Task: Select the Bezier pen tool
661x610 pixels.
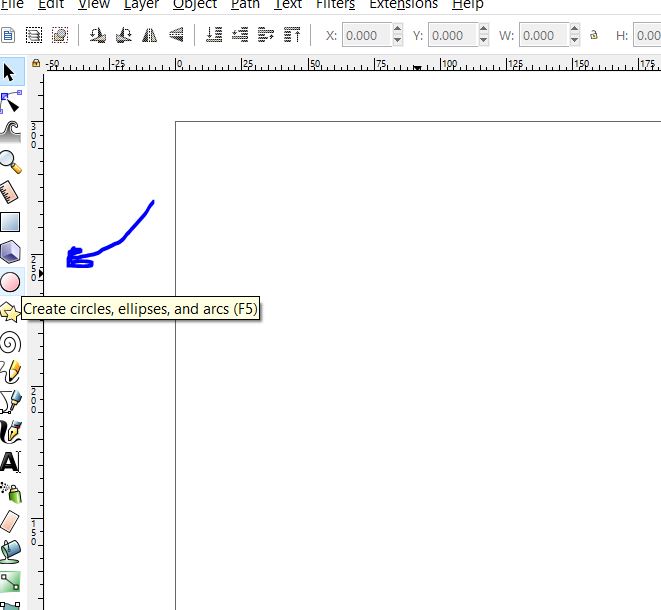Action: pyautogui.click(x=10, y=402)
